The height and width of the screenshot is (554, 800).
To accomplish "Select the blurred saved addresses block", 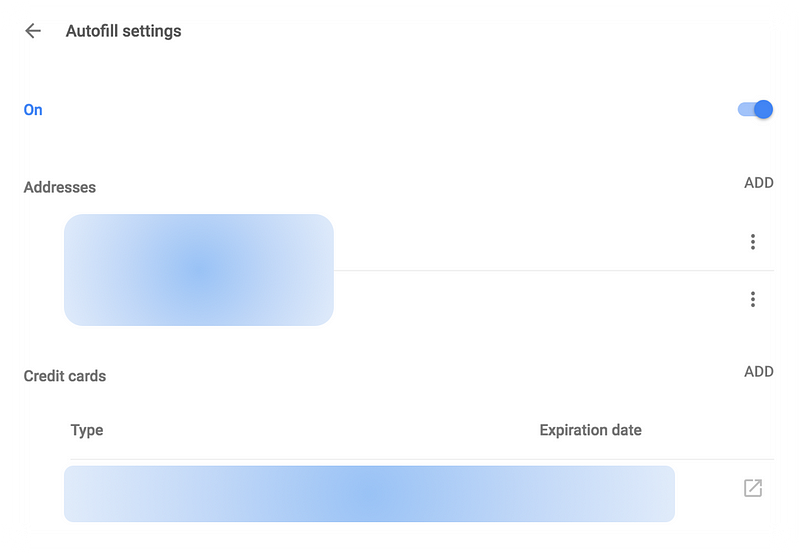I will pos(199,270).
